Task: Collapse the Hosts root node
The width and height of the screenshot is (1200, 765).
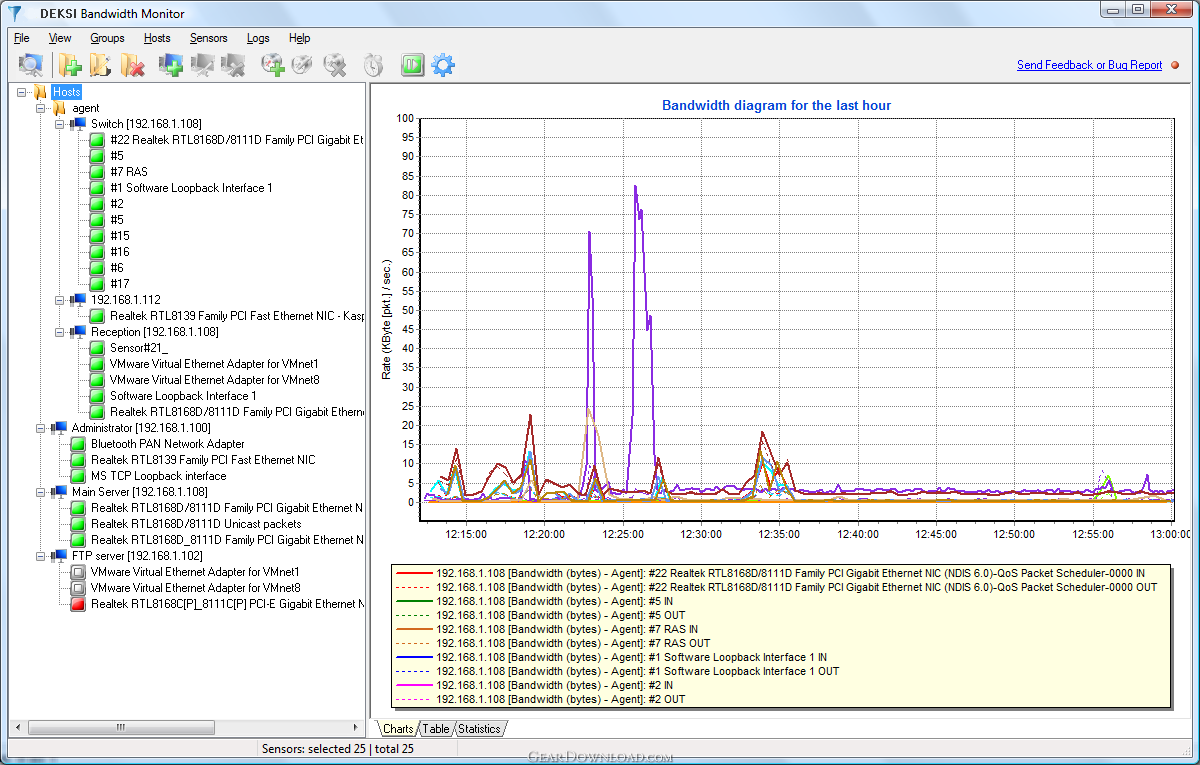Action: 22,92
